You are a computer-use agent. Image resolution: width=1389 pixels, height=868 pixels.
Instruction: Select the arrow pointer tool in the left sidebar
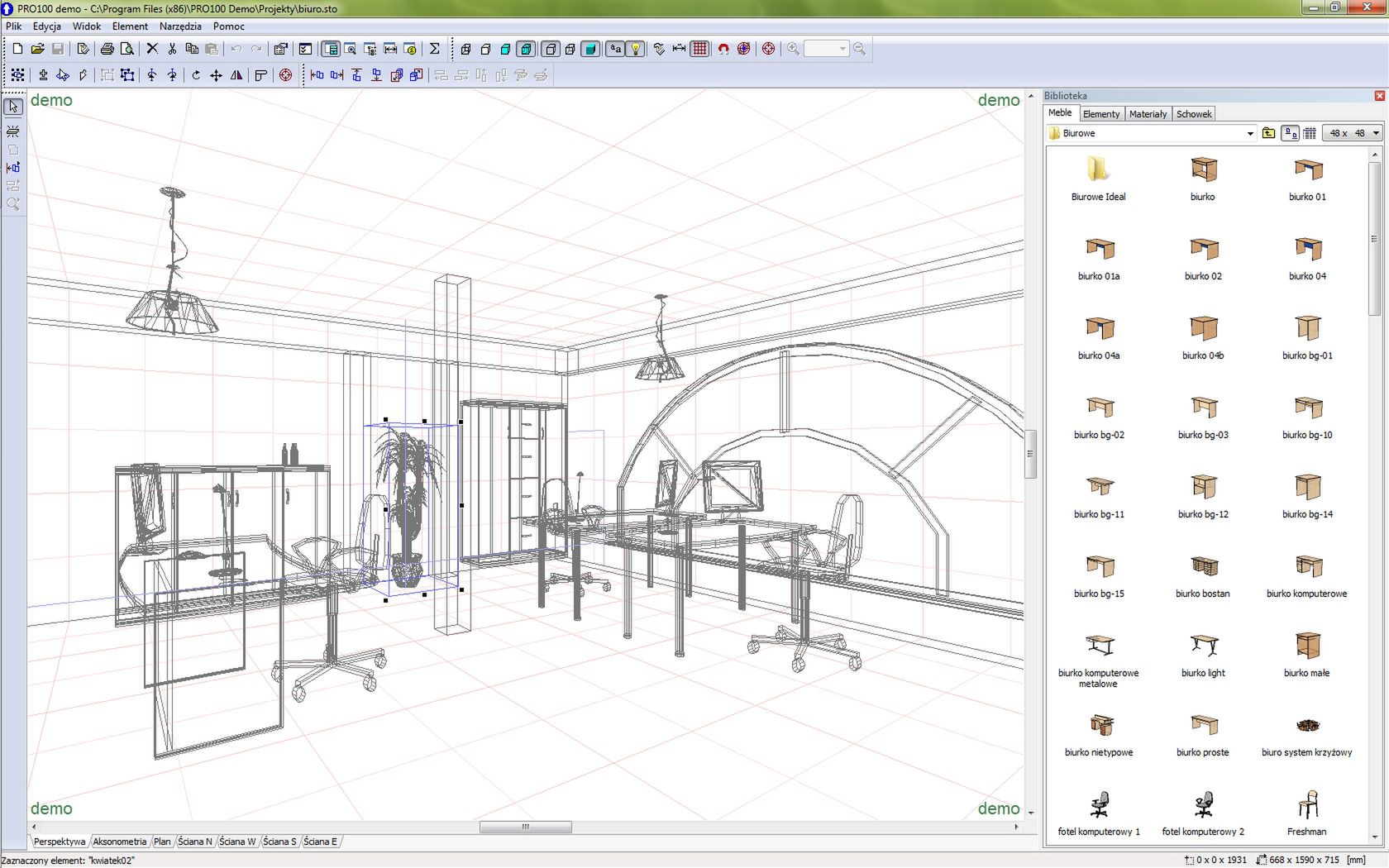[13, 107]
